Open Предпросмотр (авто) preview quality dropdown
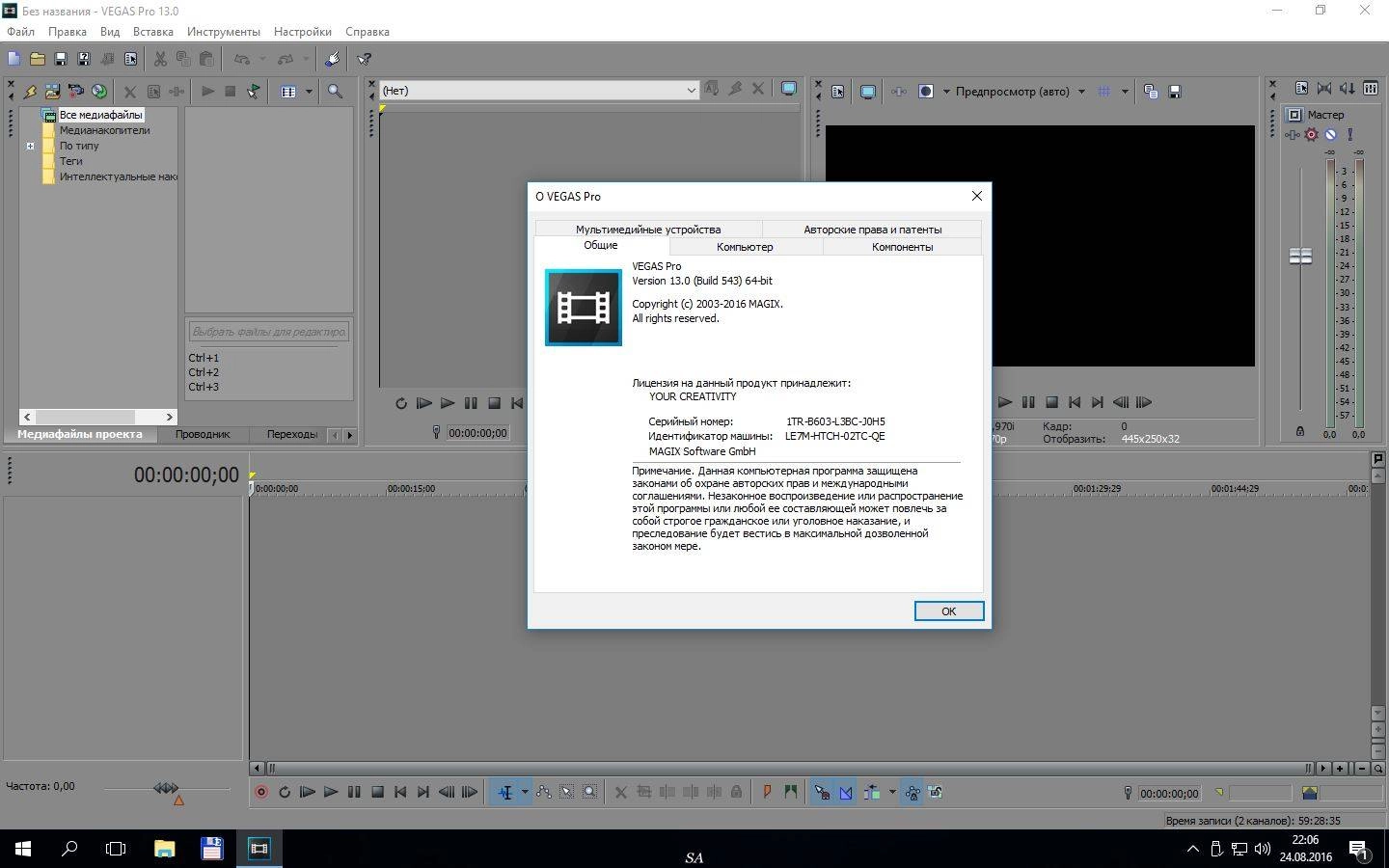The image size is (1389, 868). (x=1081, y=92)
